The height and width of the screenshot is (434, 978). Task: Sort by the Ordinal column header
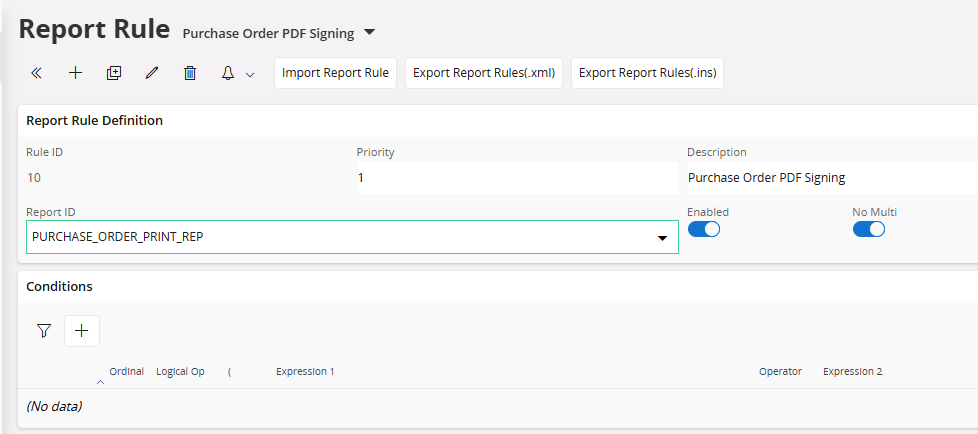coord(126,371)
